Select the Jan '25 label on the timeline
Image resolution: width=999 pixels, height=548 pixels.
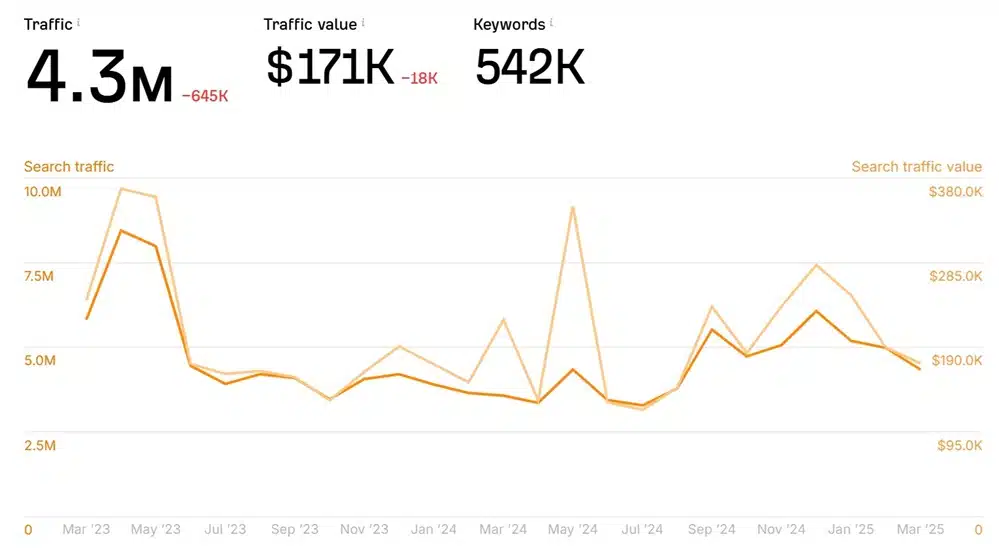851,529
